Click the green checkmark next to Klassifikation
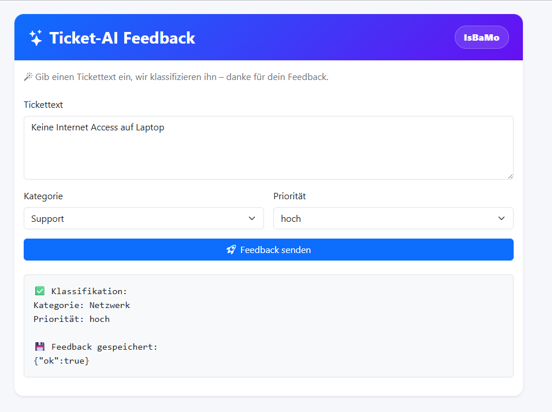The height and width of the screenshot is (412, 552). 40,291
